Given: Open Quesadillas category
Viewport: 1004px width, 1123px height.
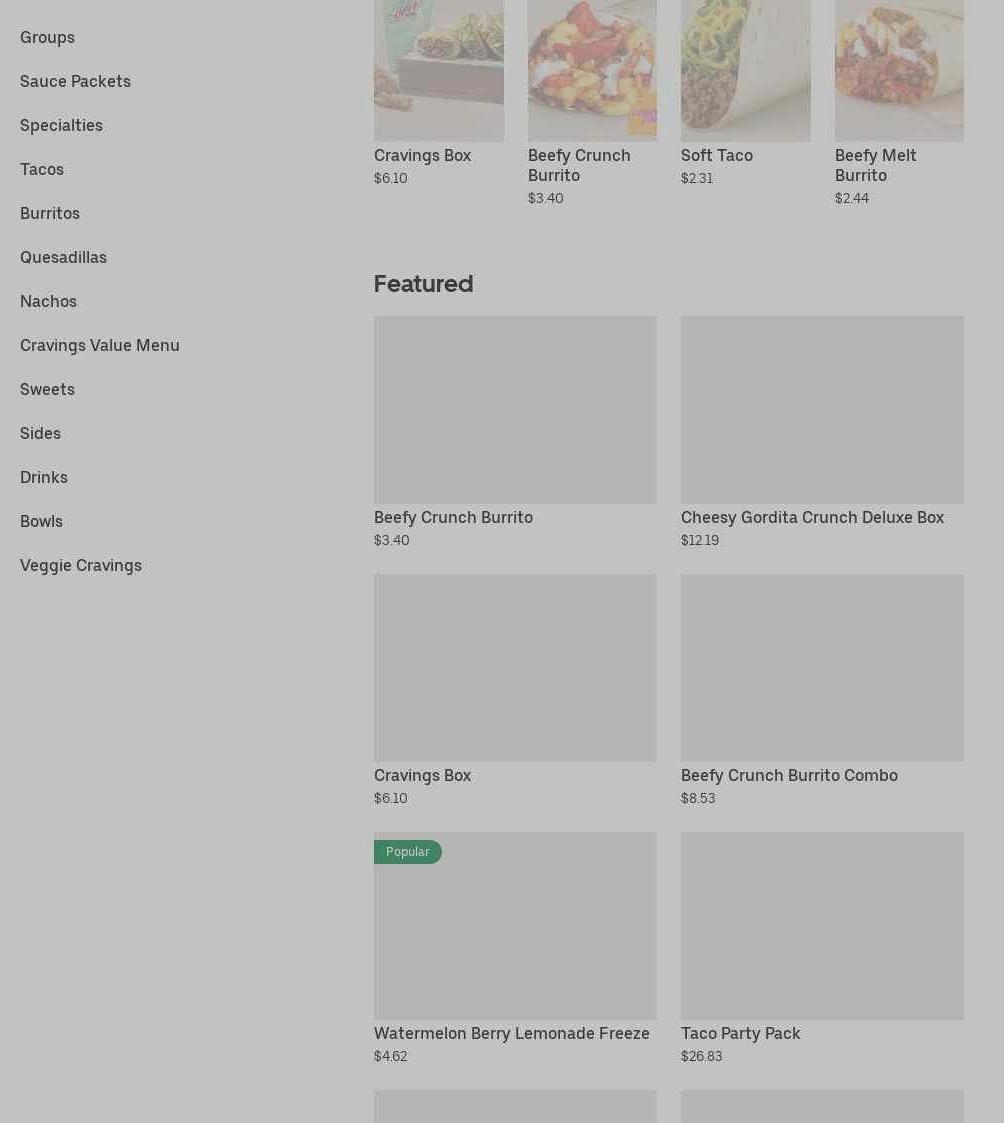Looking at the screenshot, I should point(64,257).
